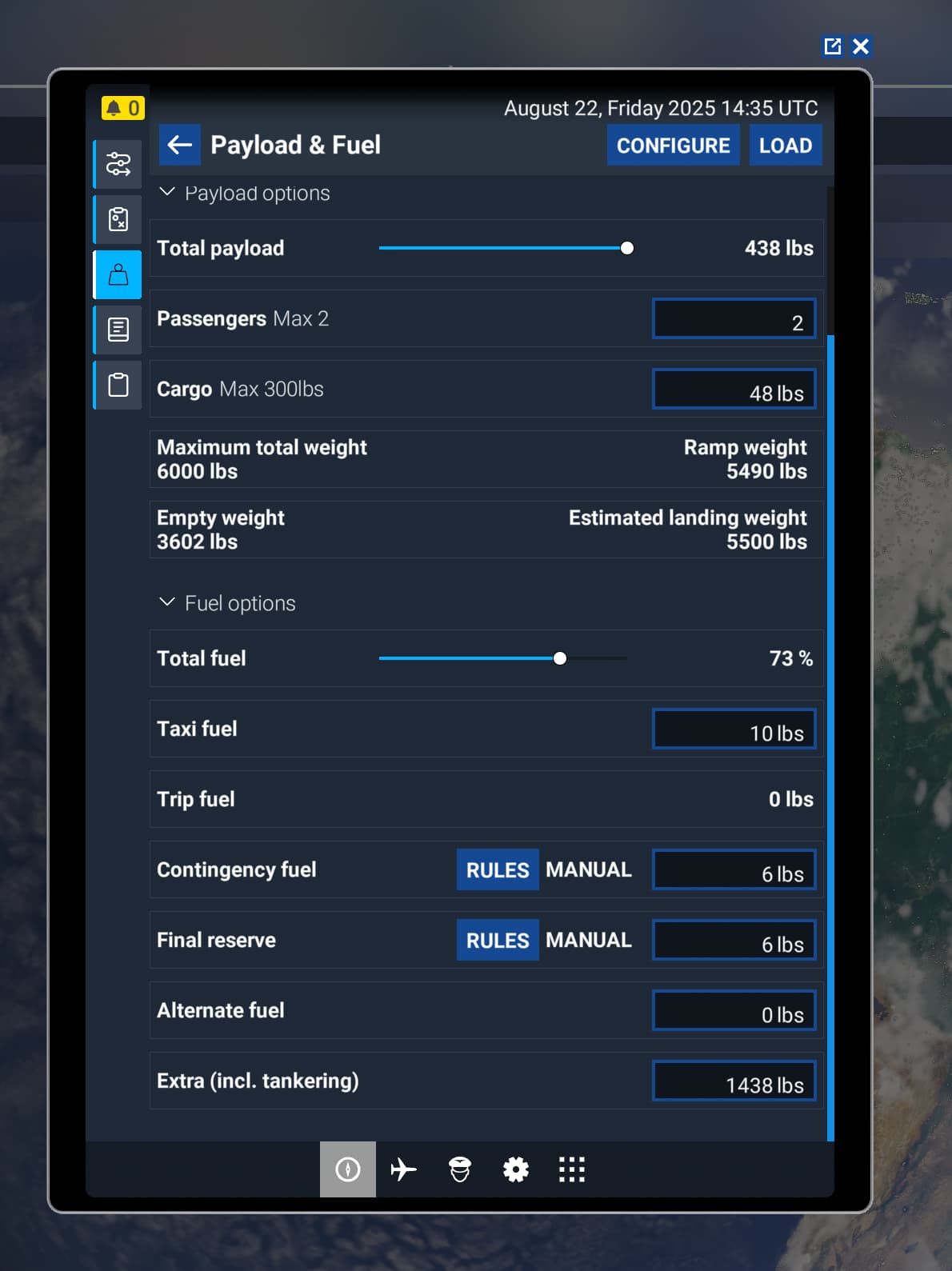Adjust the Total payload slider handle
The image size is (952, 1271).
pos(627,248)
